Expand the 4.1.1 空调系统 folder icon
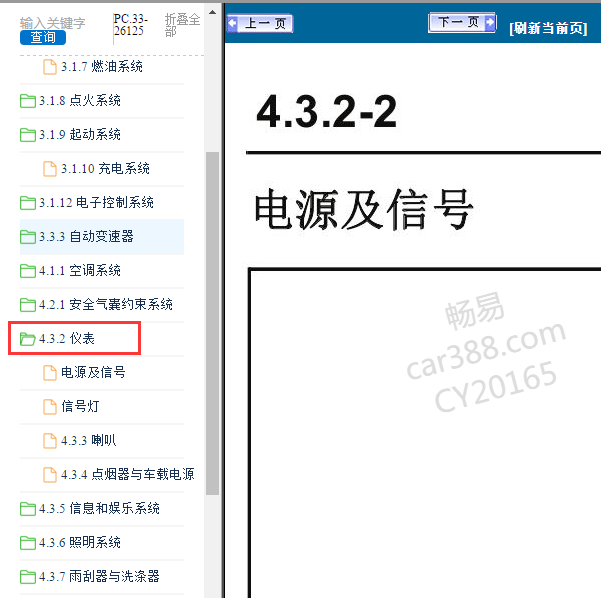The height and width of the screenshot is (598, 601). (28, 271)
